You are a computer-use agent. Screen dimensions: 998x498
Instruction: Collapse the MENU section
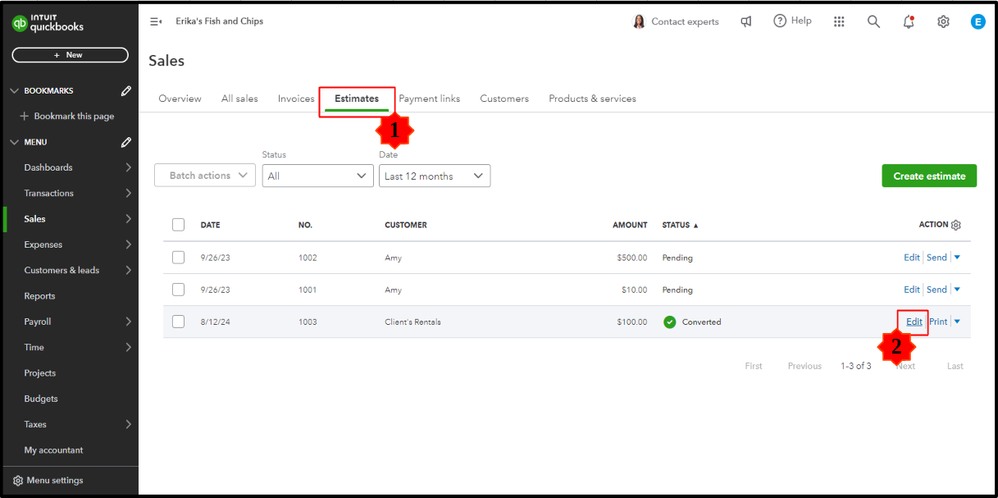[15, 142]
